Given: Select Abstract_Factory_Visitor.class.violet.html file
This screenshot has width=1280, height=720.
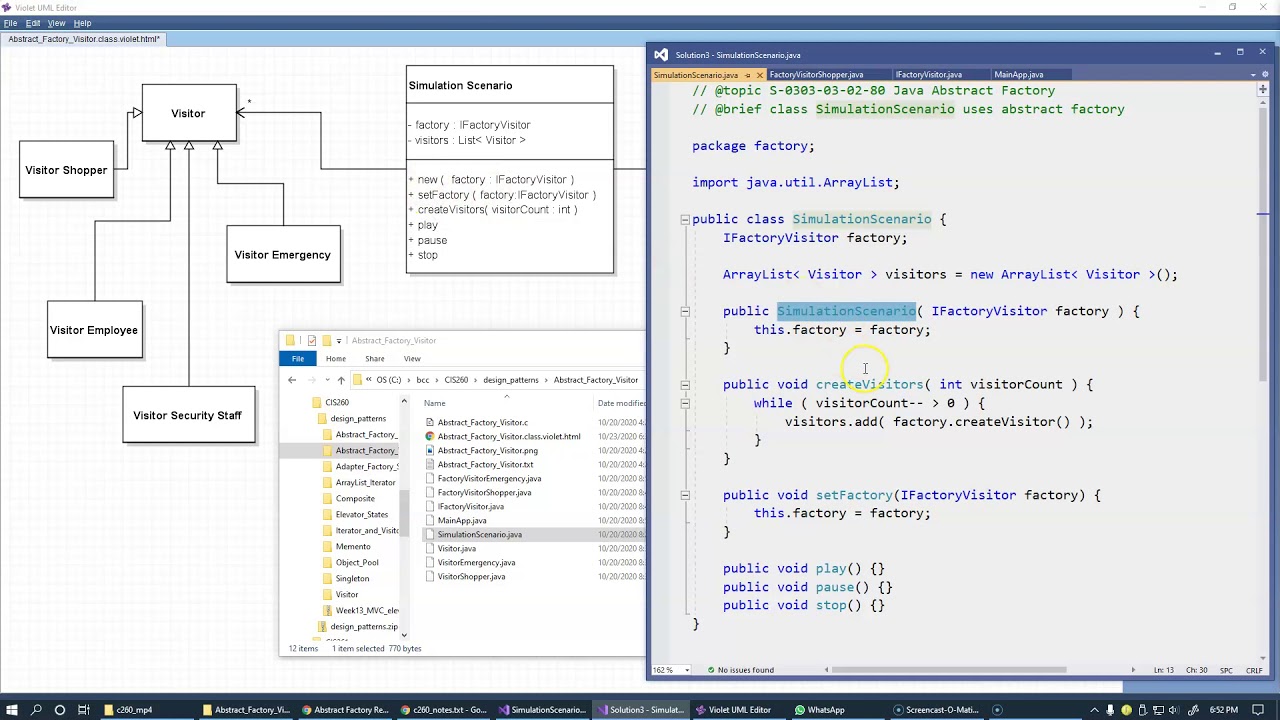Looking at the screenshot, I should (508, 437).
